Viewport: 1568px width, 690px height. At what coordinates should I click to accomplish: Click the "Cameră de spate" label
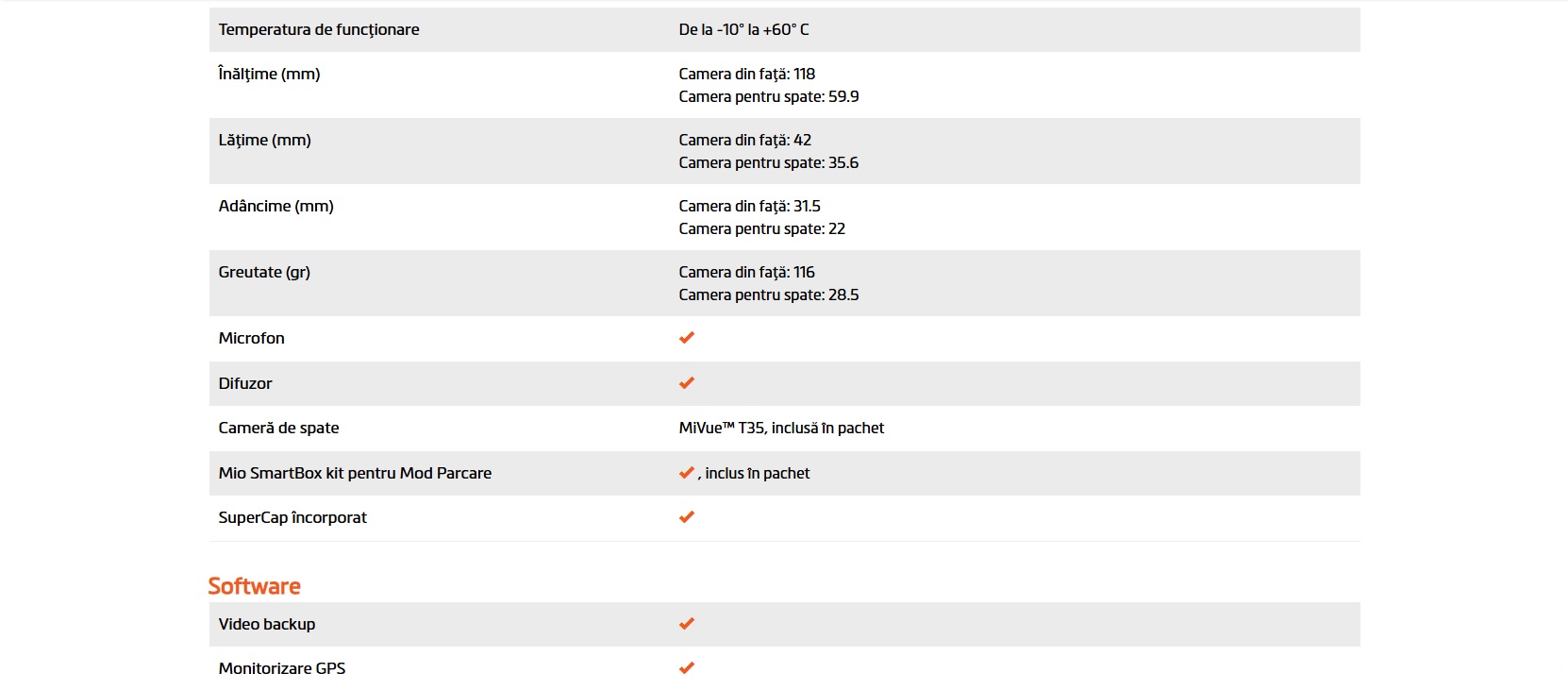[x=278, y=428]
